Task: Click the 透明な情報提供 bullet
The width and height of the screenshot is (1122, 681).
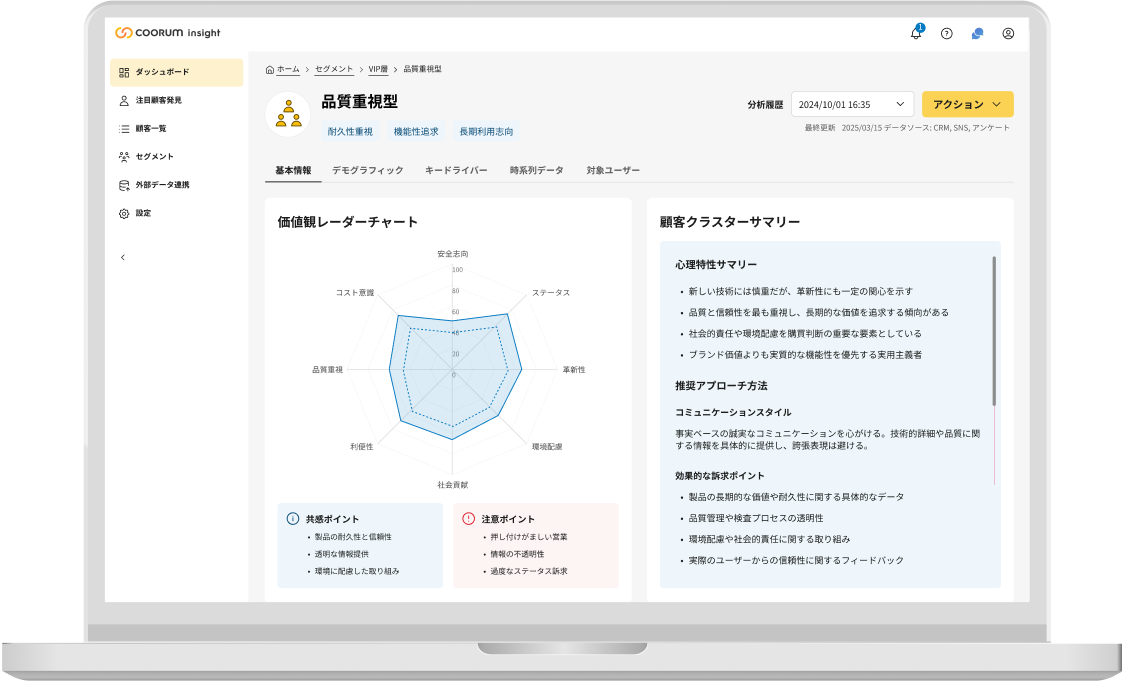Action: 341,554
